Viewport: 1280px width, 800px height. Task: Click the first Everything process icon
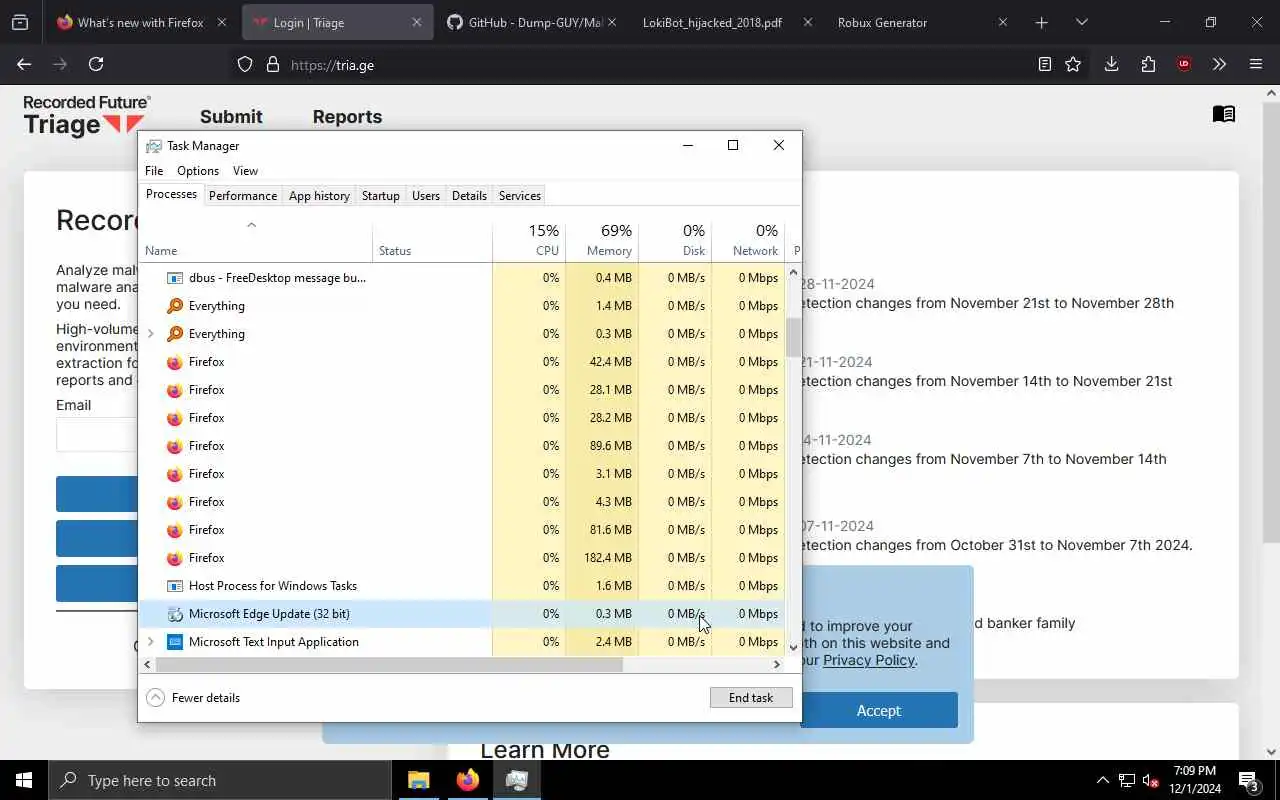175,306
